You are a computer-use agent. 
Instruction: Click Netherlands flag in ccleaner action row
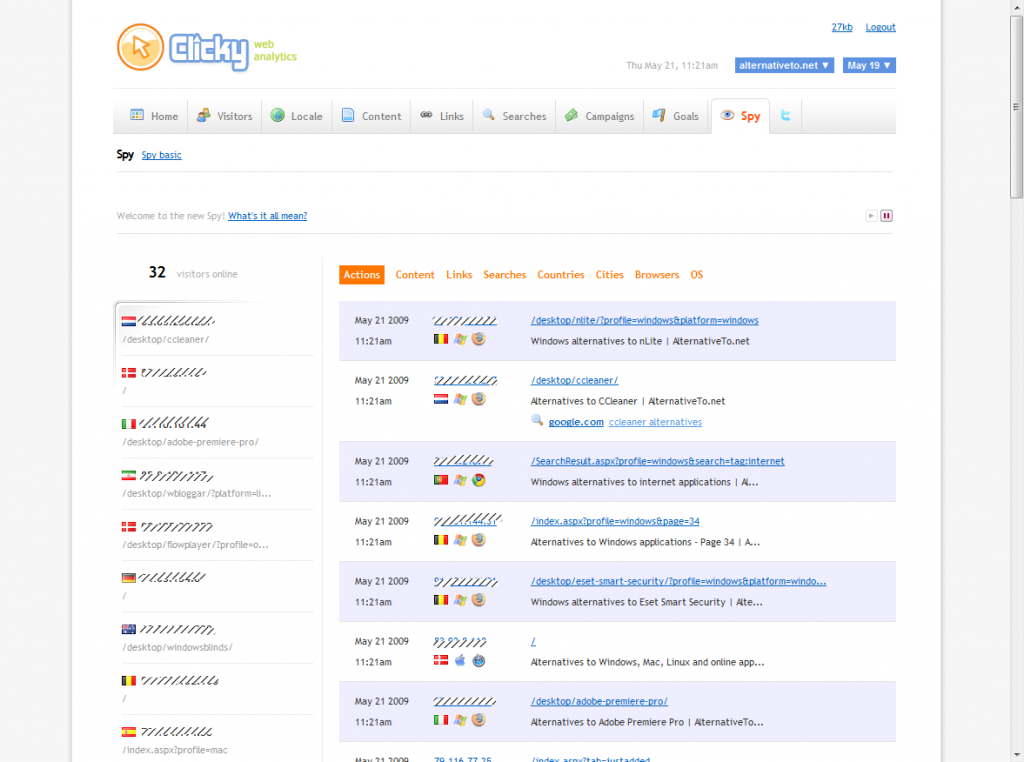click(441, 399)
